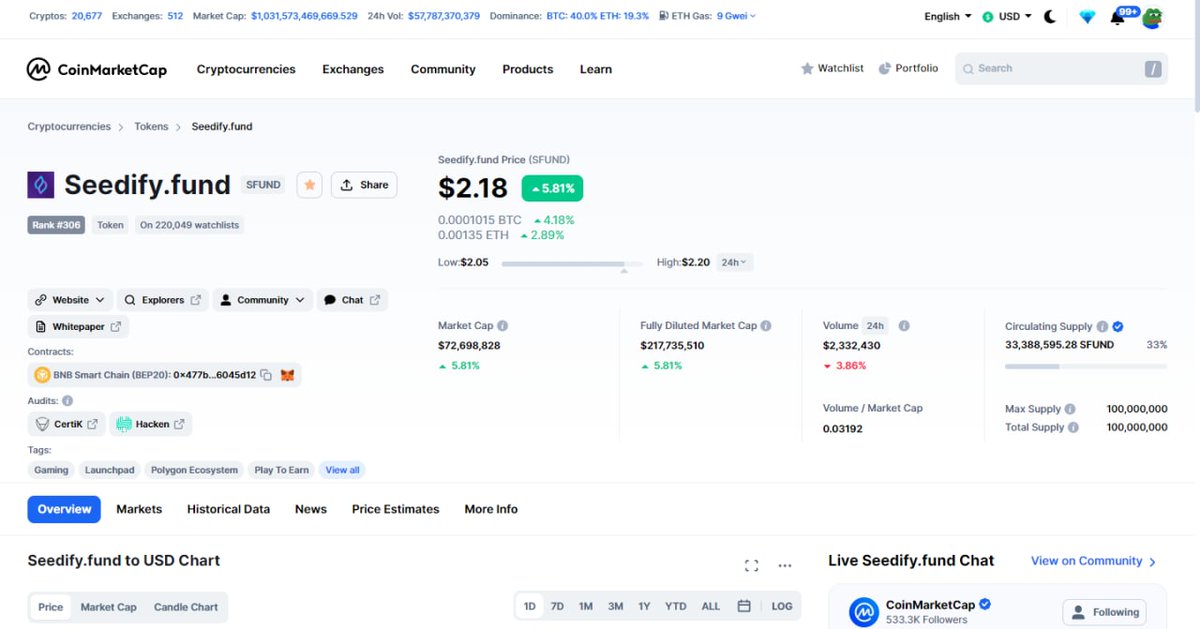
Task: Toggle dark mode moon icon
Action: pos(1050,16)
